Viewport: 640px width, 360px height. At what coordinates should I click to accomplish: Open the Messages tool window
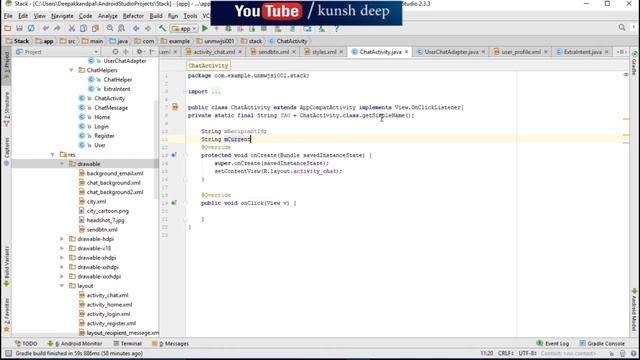coord(170,344)
